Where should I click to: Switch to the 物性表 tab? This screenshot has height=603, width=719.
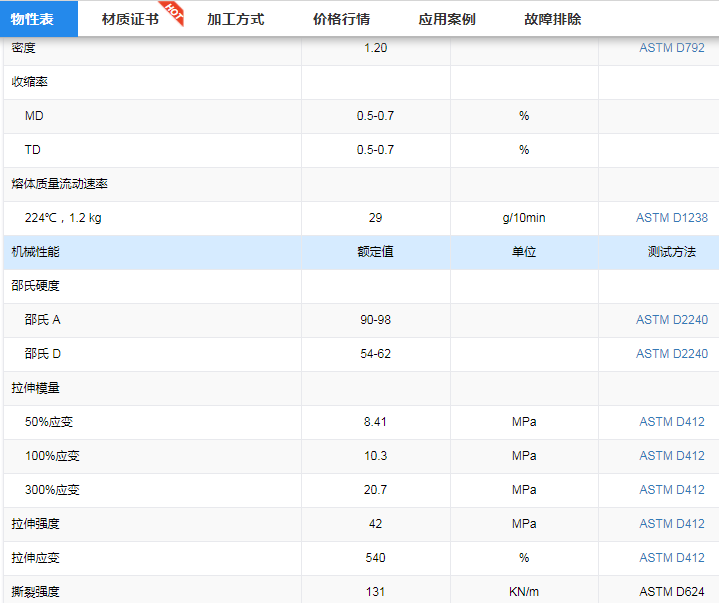[x=39, y=19]
